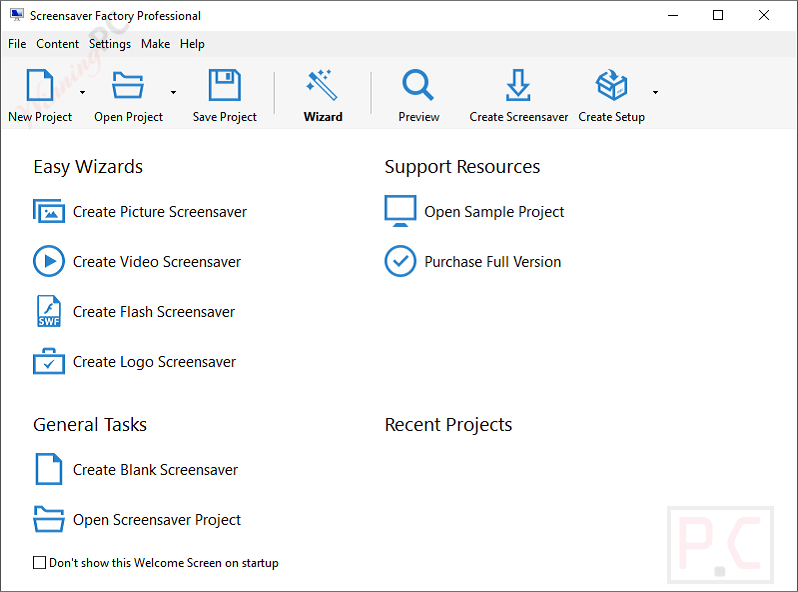Click the New Project toolbar icon
Image resolution: width=798 pixels, height=592 pixels.
pos(40,85)
